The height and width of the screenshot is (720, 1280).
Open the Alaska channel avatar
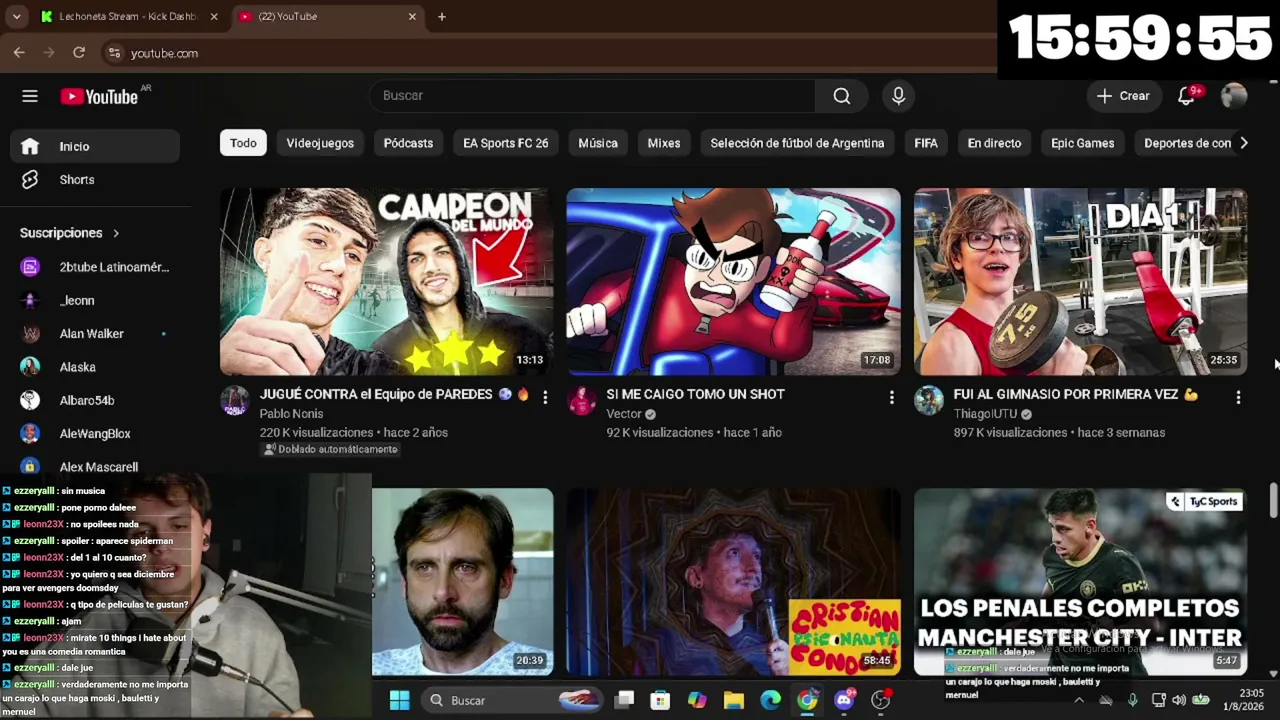[30, 367]
